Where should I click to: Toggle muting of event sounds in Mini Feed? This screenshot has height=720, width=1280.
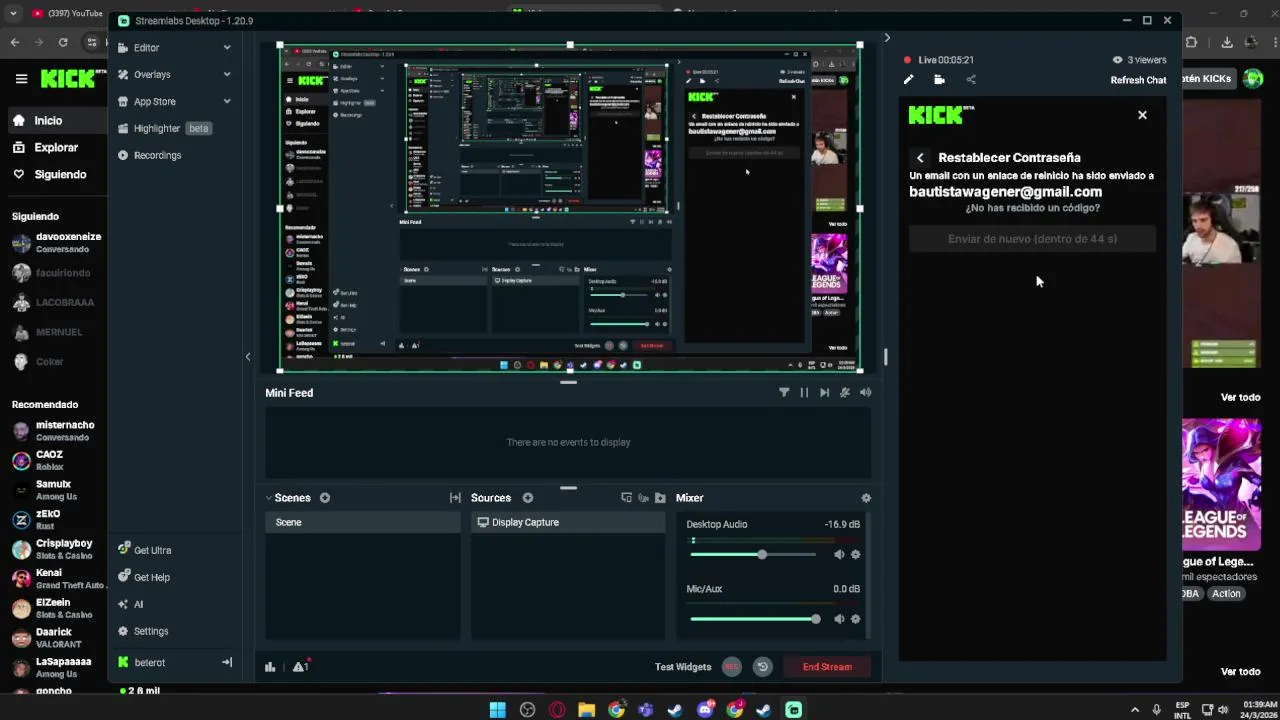coord(845,393)
